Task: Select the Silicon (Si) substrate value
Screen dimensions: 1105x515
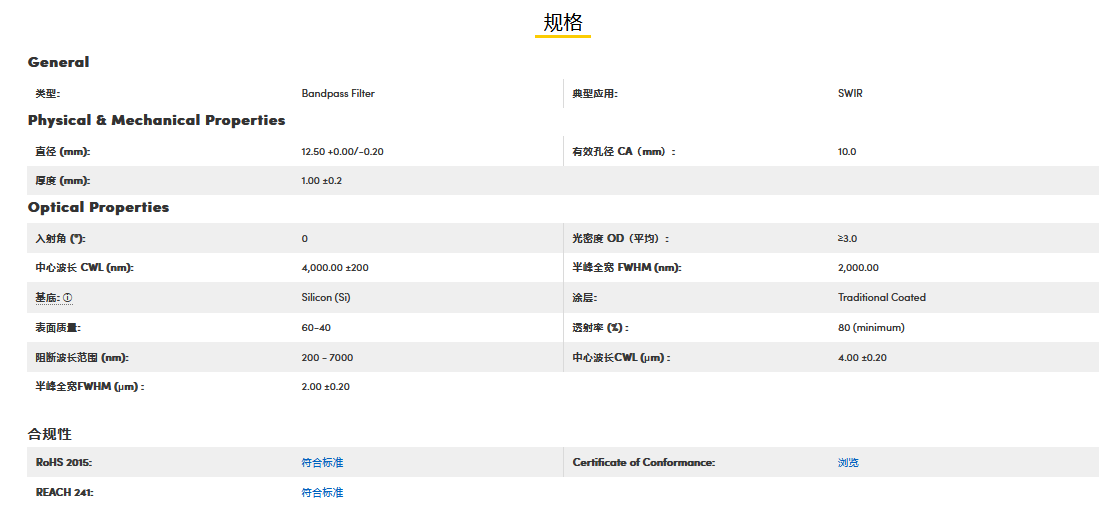Action: point(326,297)
